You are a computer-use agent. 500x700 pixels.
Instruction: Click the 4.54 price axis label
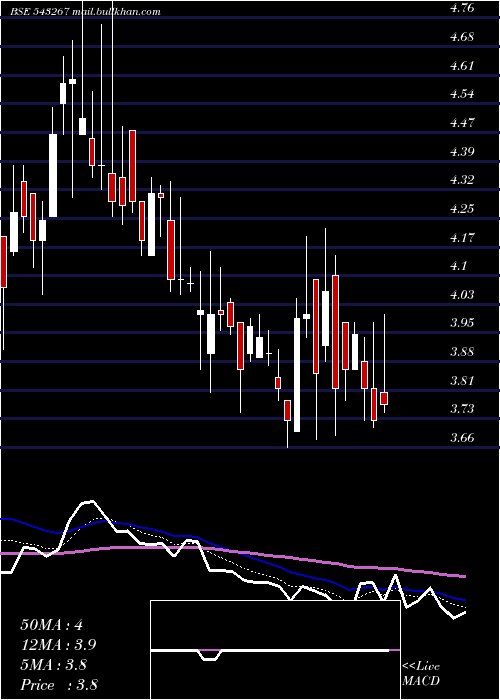pyautogui.click(x=462, y=94)
